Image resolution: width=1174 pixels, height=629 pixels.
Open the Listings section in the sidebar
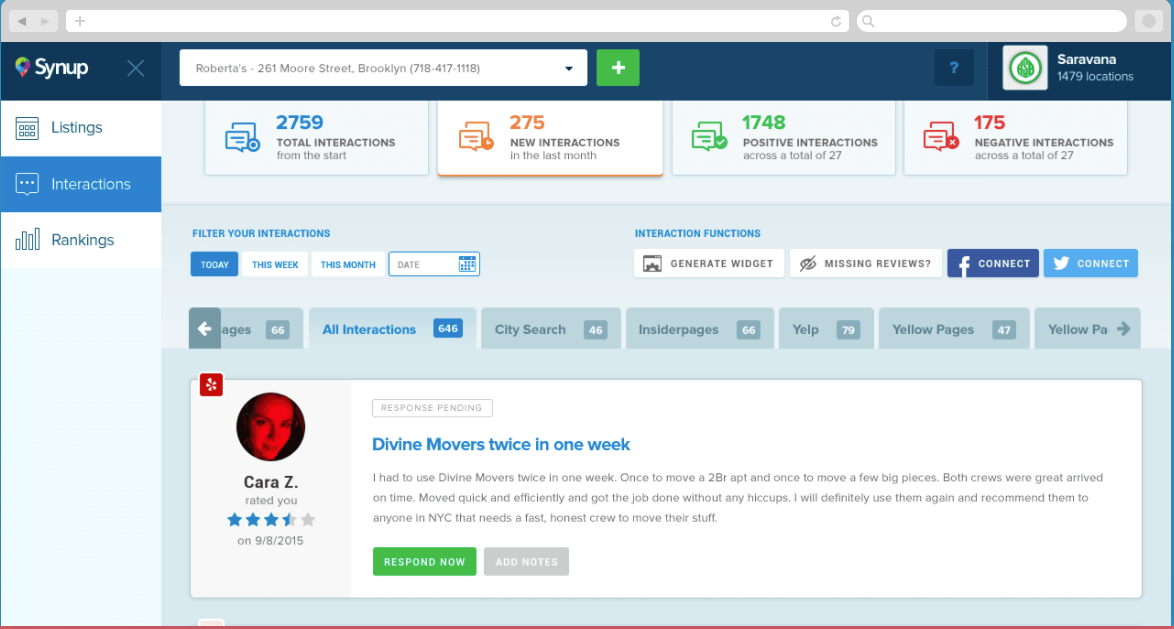[x=81, y=128]
